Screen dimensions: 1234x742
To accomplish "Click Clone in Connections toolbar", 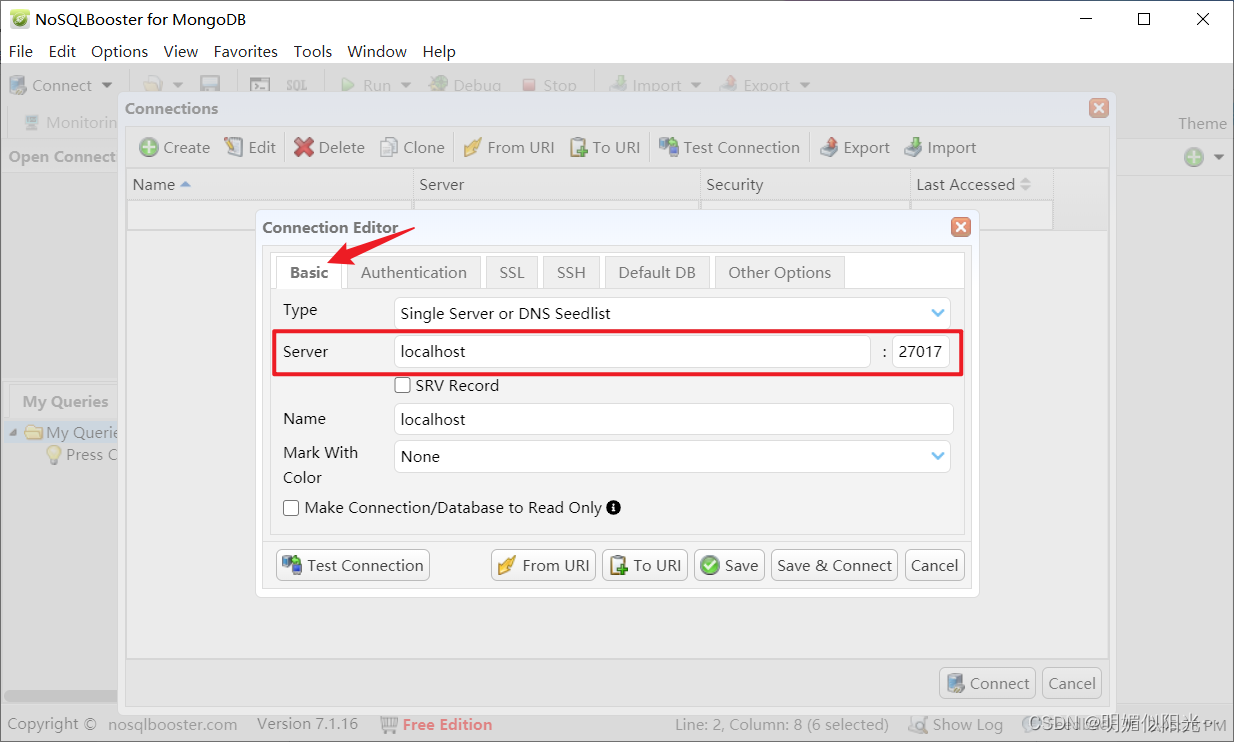I will tap(411, 147).
